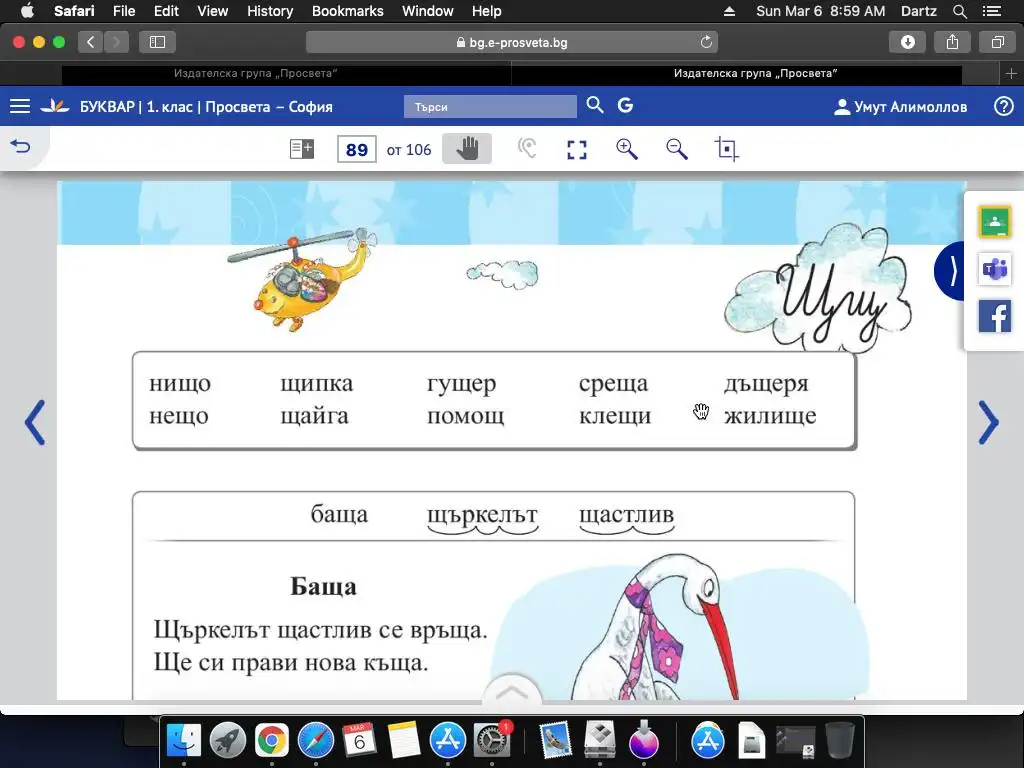Open the Bookmarks menu

pos(347,11)
